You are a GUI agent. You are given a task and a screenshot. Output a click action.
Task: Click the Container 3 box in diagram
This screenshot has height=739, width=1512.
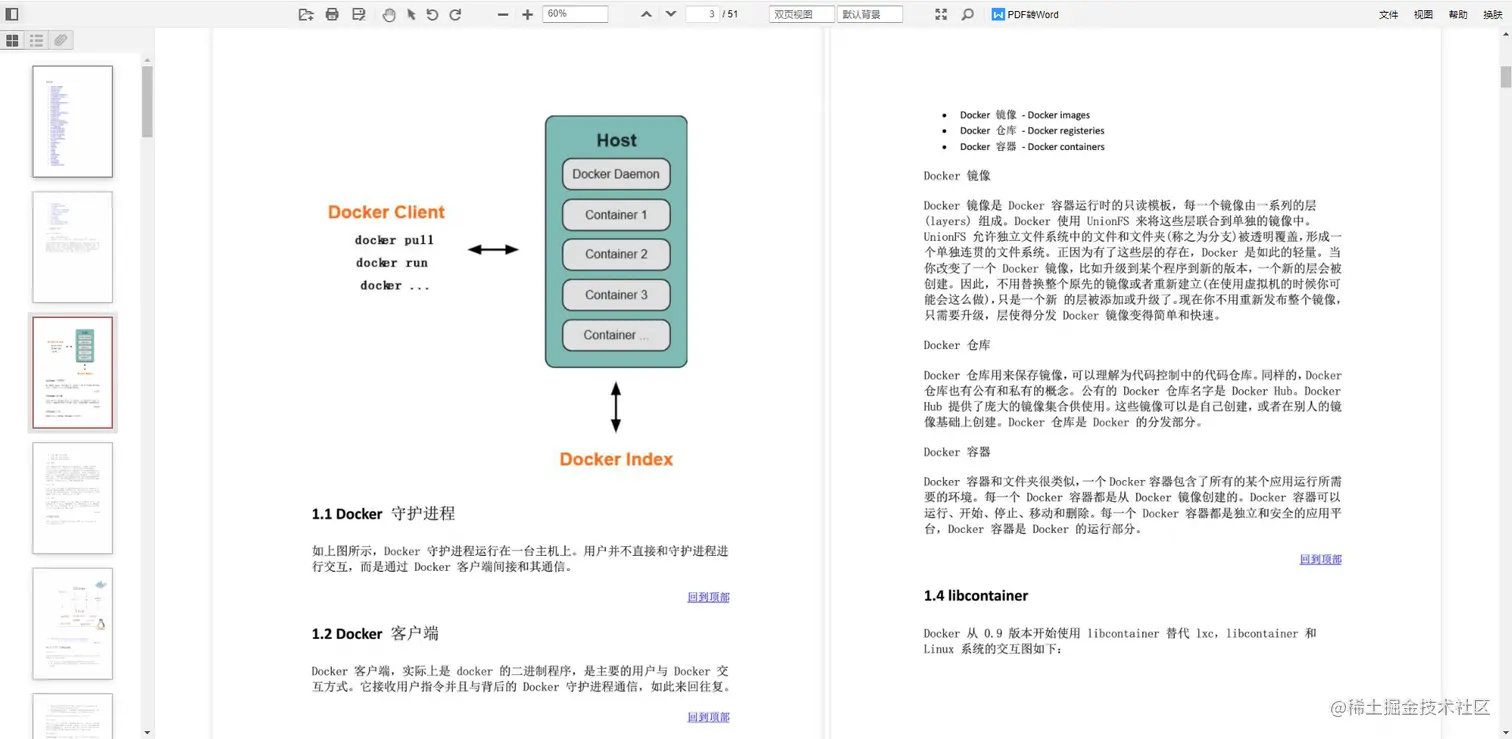click(616, 295)
